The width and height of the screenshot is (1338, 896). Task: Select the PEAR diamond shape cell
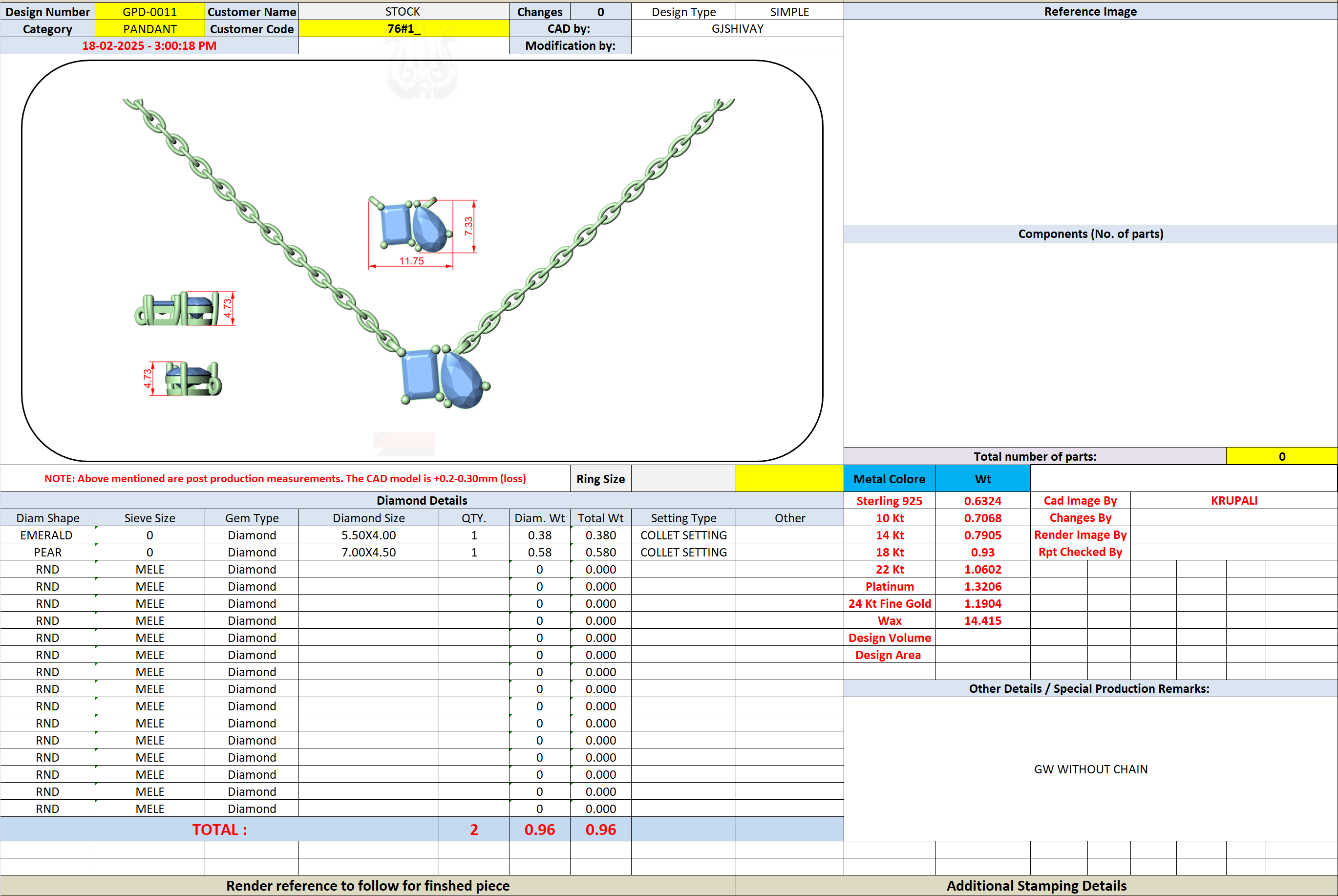coord(47,553)
